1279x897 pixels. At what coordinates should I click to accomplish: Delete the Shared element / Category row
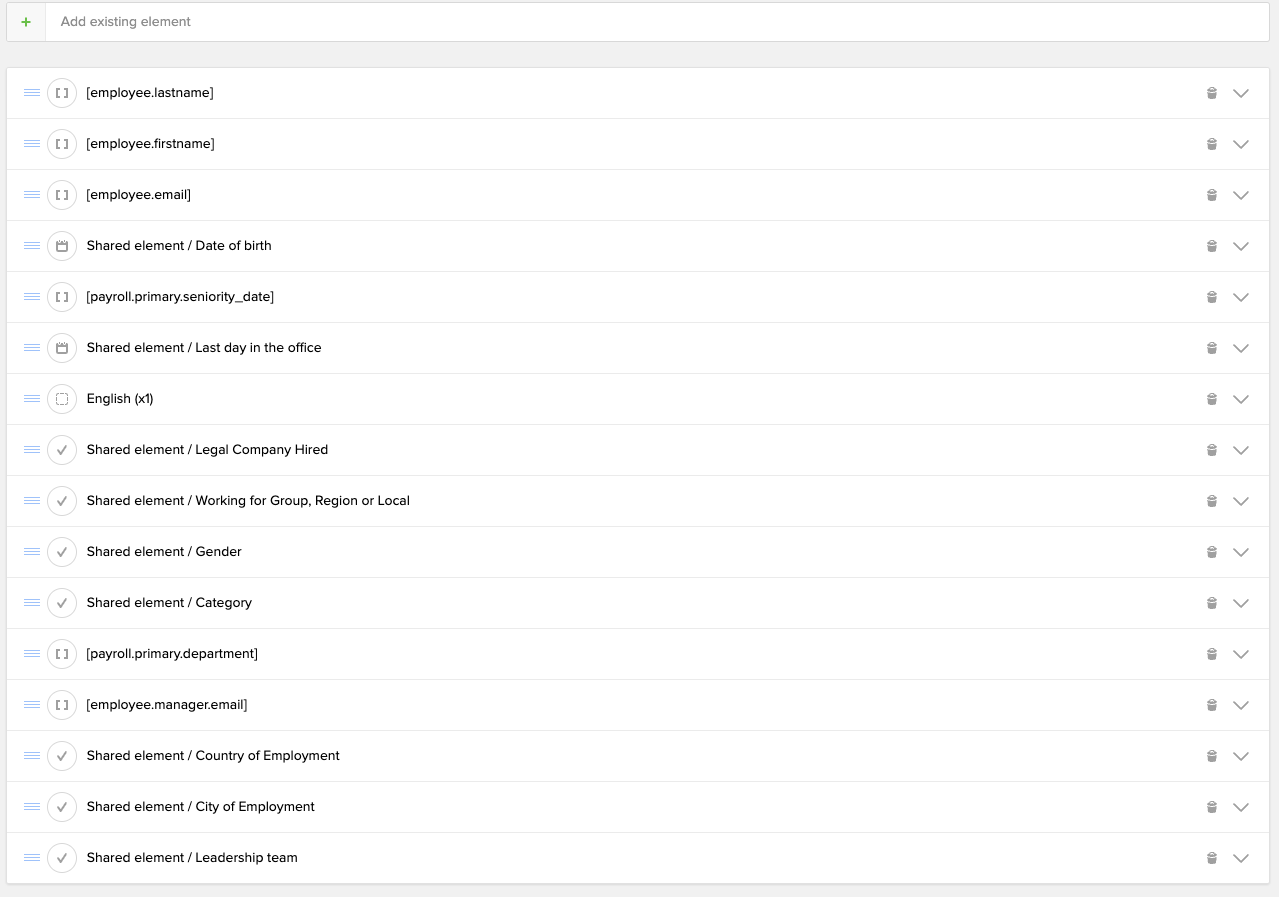(x=1211, y=602)
